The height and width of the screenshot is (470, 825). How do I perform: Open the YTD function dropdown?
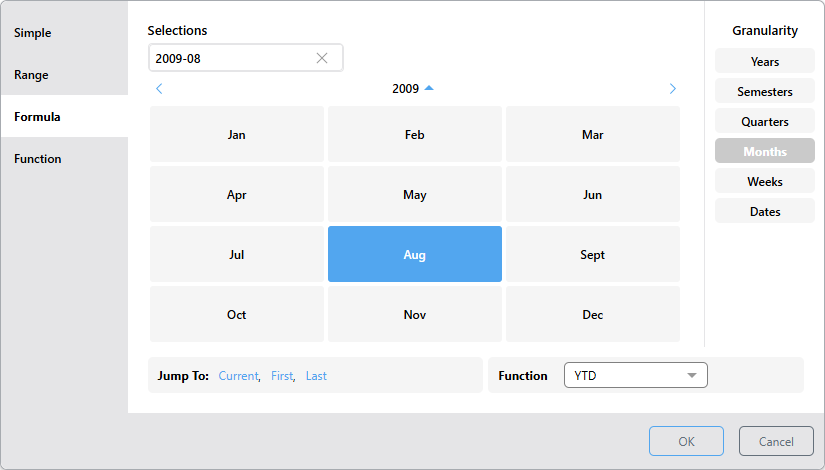click(635, 375)
